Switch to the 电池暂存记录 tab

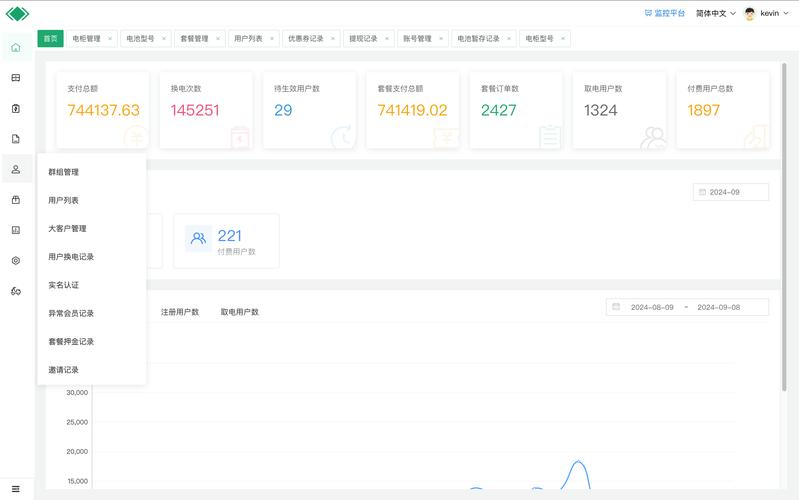[x=478, y=39]
